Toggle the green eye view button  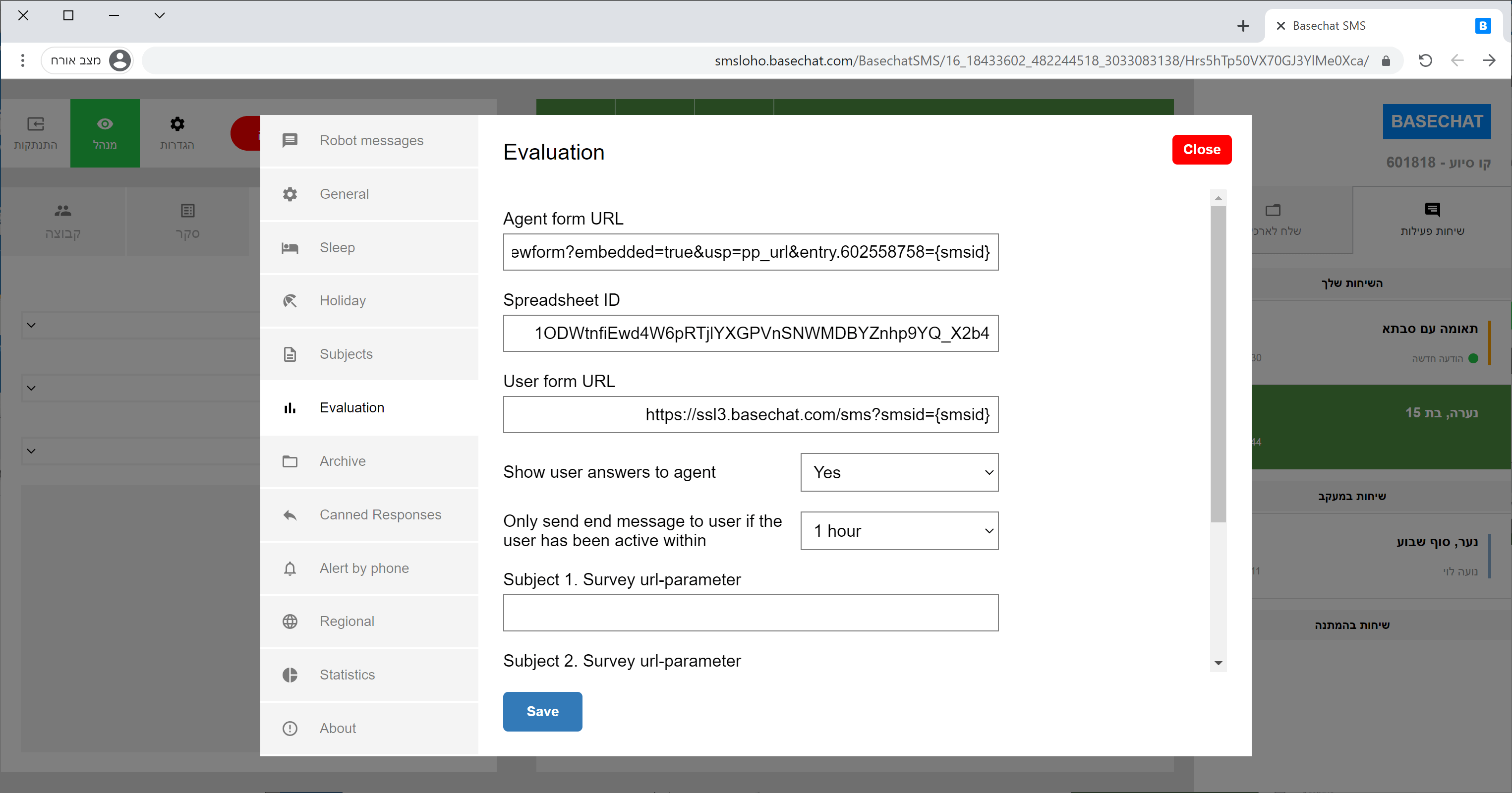(x=105, y=133)
